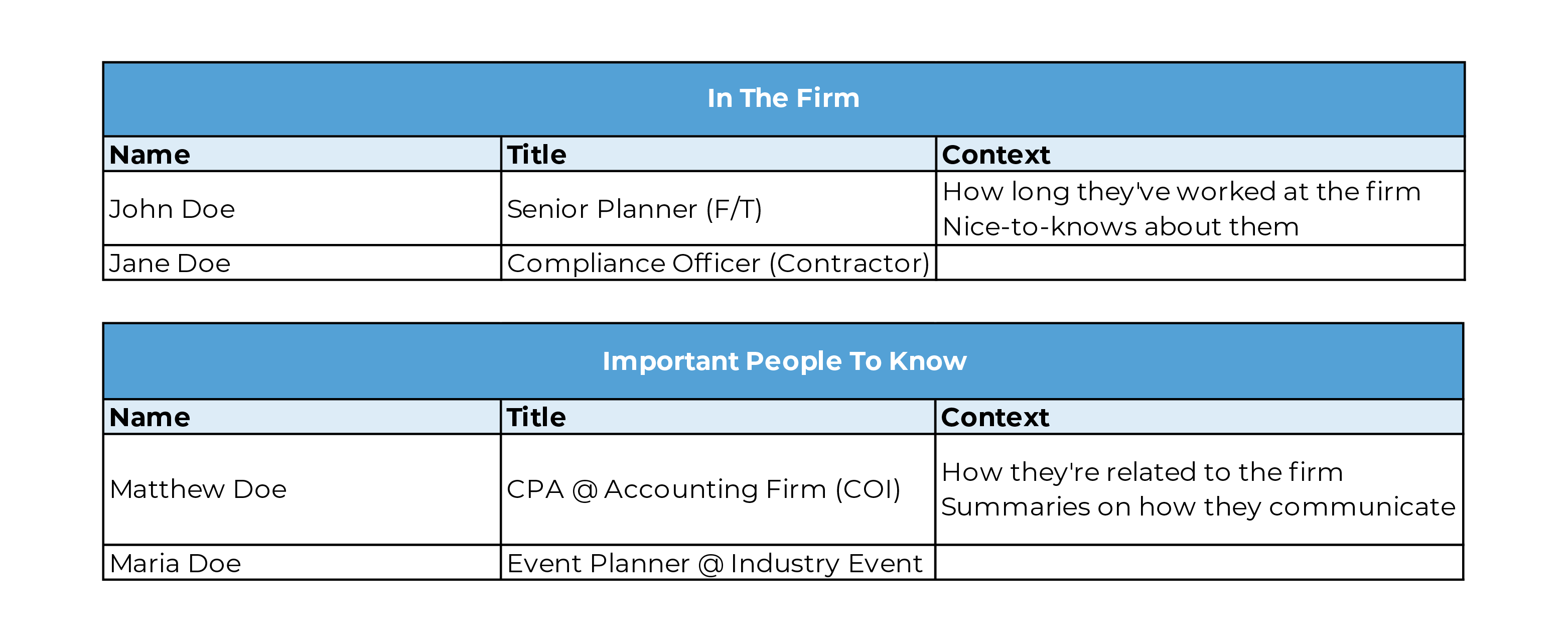Click the Context header in second table
This screenshot has width=1568, height=642.
click(x=1199, y=417)
